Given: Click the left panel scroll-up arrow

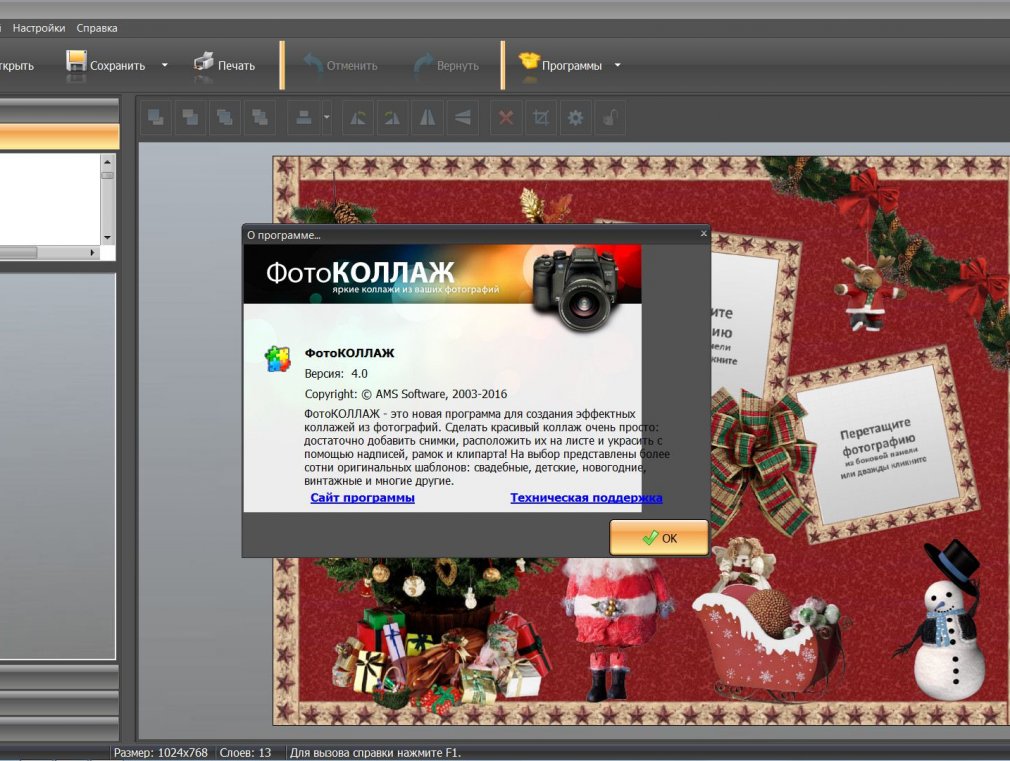Looking at the screenshot, I should tap(107, 160).
